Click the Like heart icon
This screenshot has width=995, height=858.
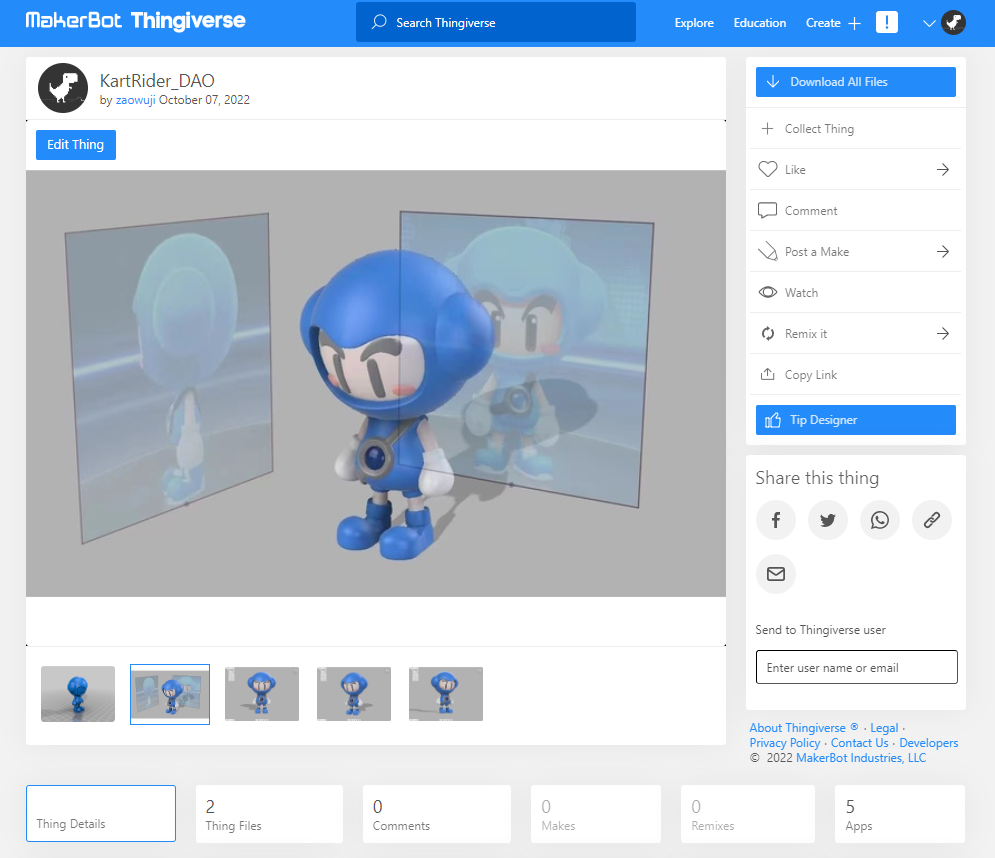(768, 170)
